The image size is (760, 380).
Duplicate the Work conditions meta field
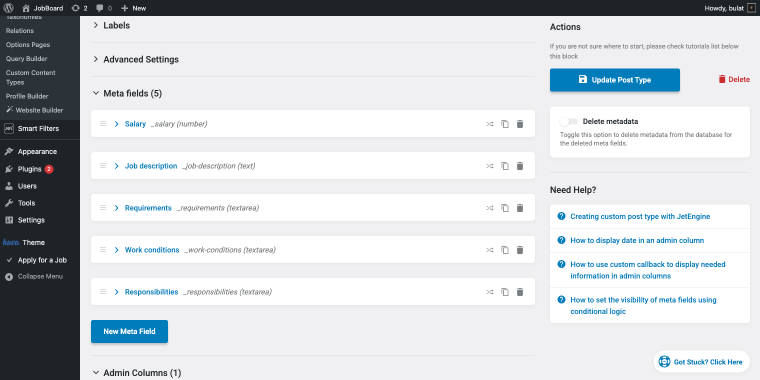point(505,250)
